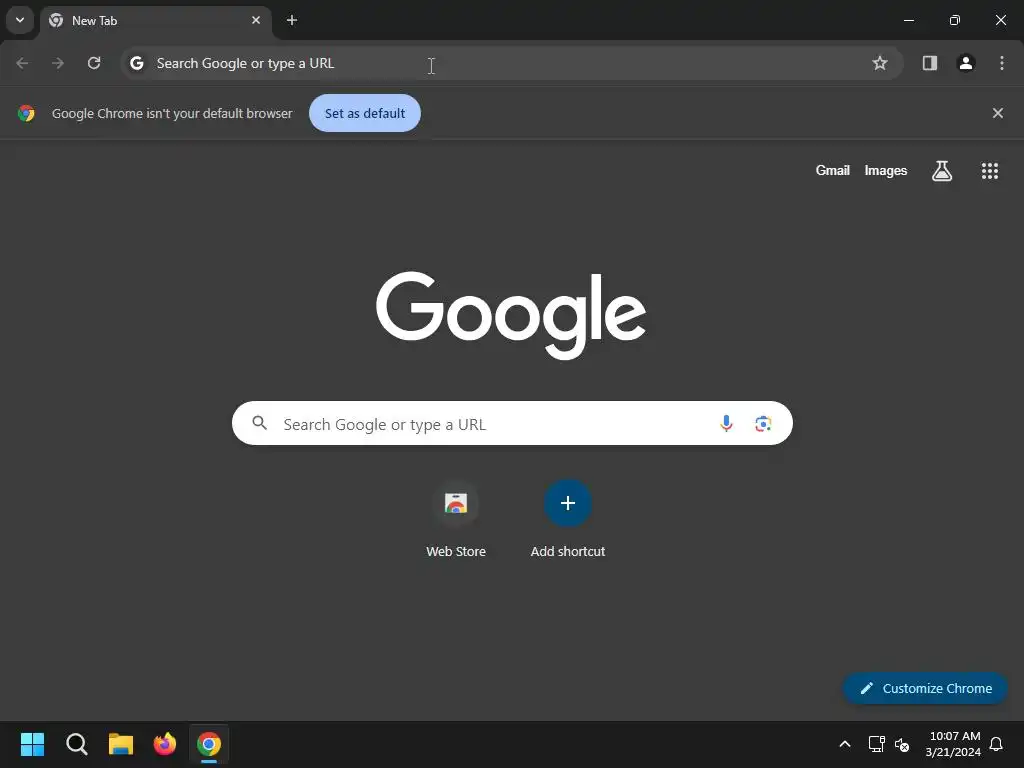Screen dimensions: 1024x768
Task: Go back with the back arrow
Action: coord(22,63)
